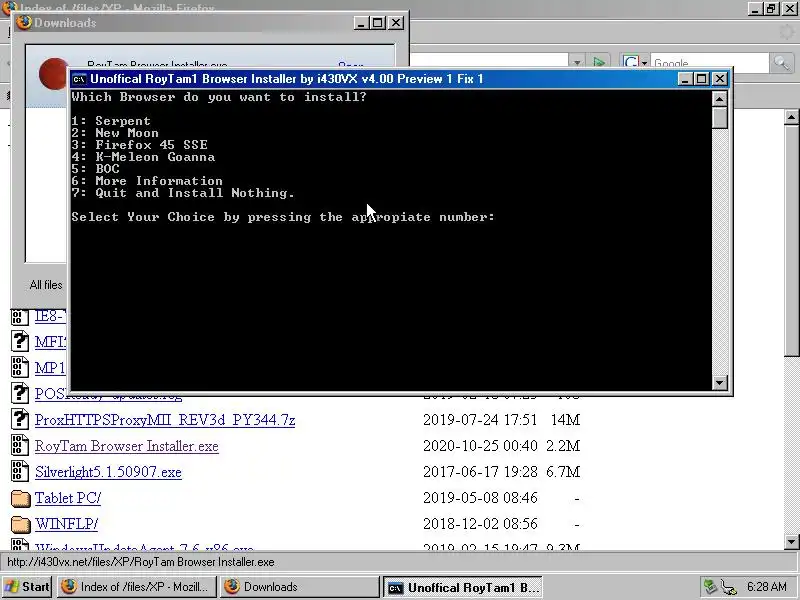This screenshot has height=600, width=800.
Task: Click binary file icon beside Silverlight5.1.50907.exe
Action: [20, 471]
